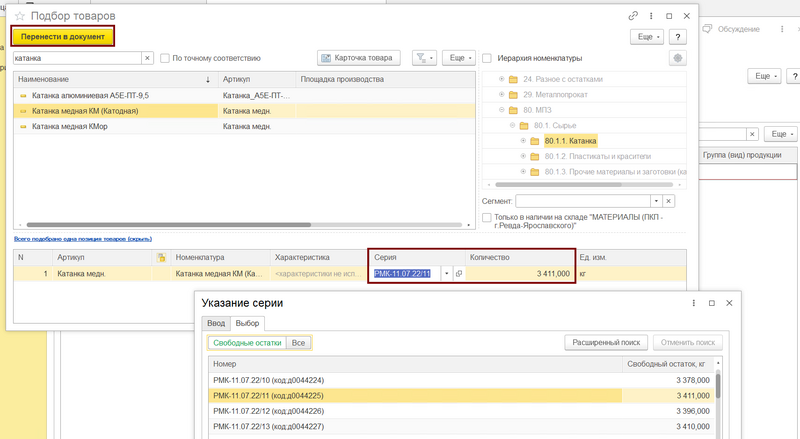Select series РМК-11.07.22/12 row
The image size is (800, 439).
coord(462,411)
